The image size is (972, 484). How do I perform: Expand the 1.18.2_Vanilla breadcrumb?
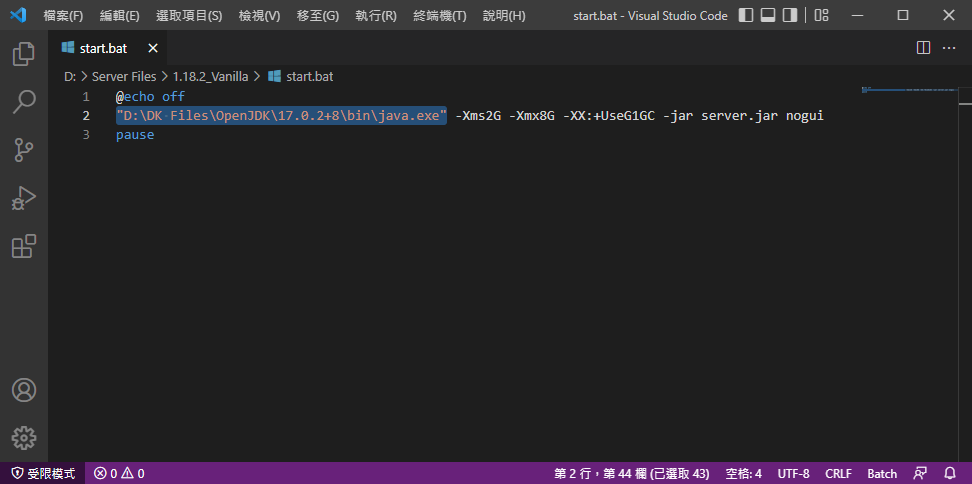210,77
